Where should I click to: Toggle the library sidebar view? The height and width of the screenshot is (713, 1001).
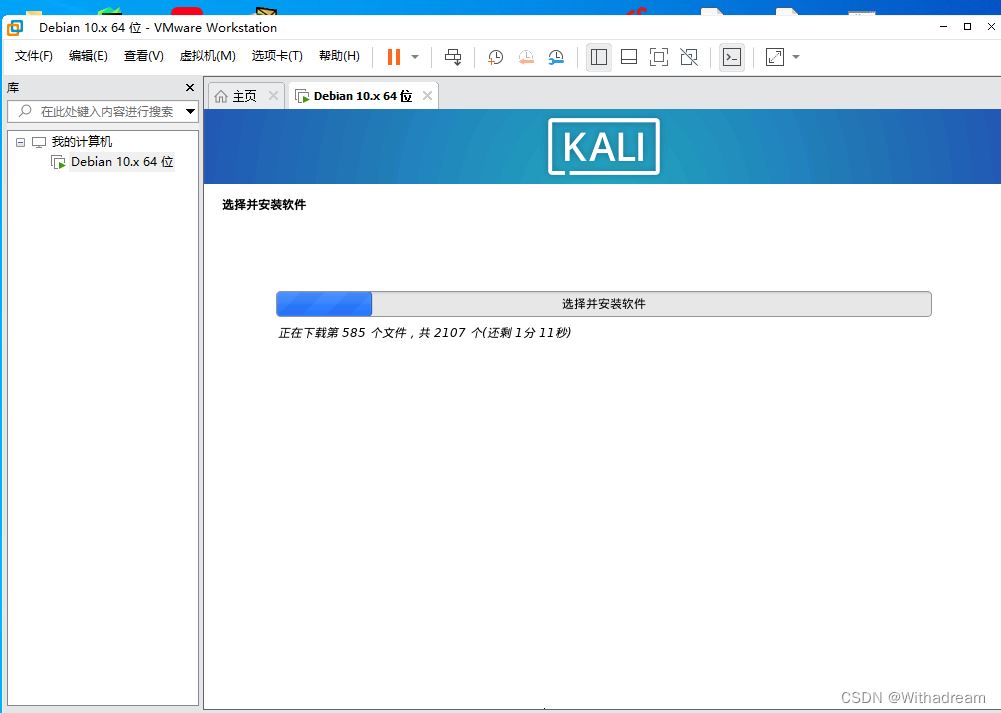click(599, 57)
